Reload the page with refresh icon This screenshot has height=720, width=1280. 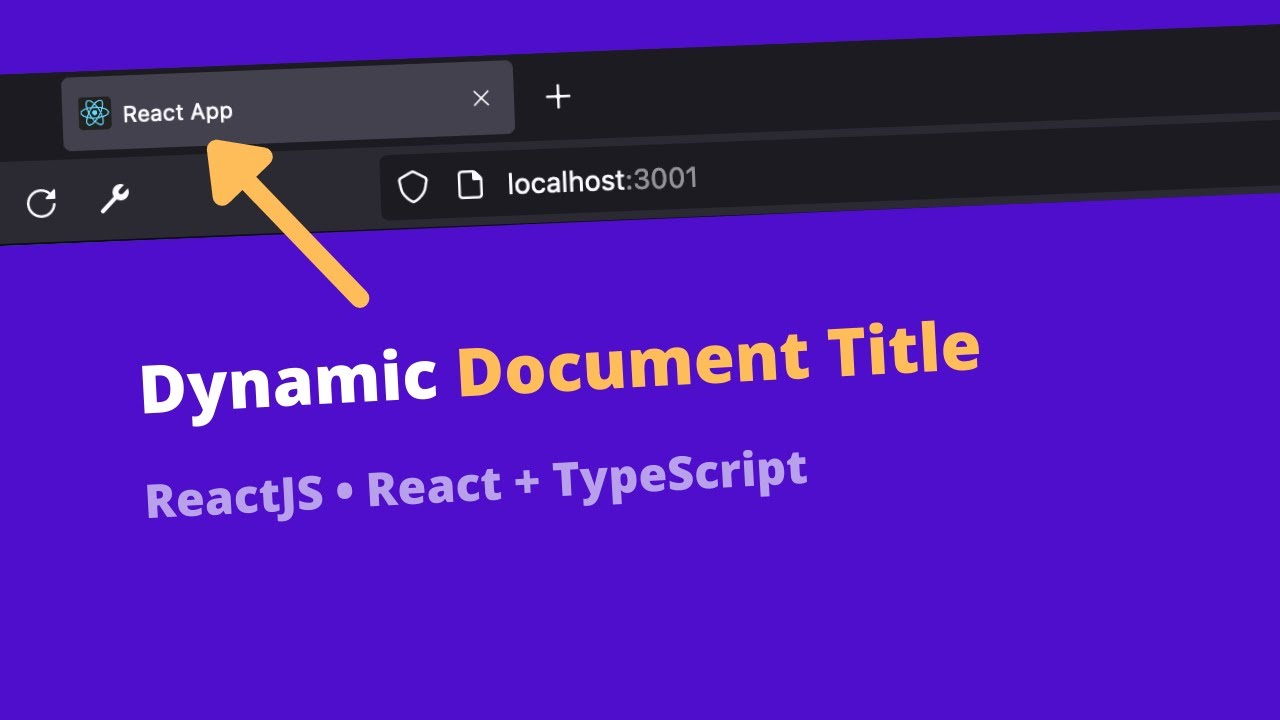point(41,203)
